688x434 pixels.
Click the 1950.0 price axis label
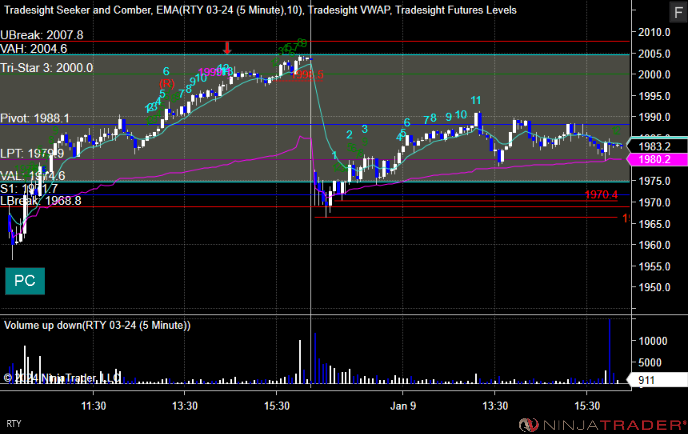[x=654, y=287]
